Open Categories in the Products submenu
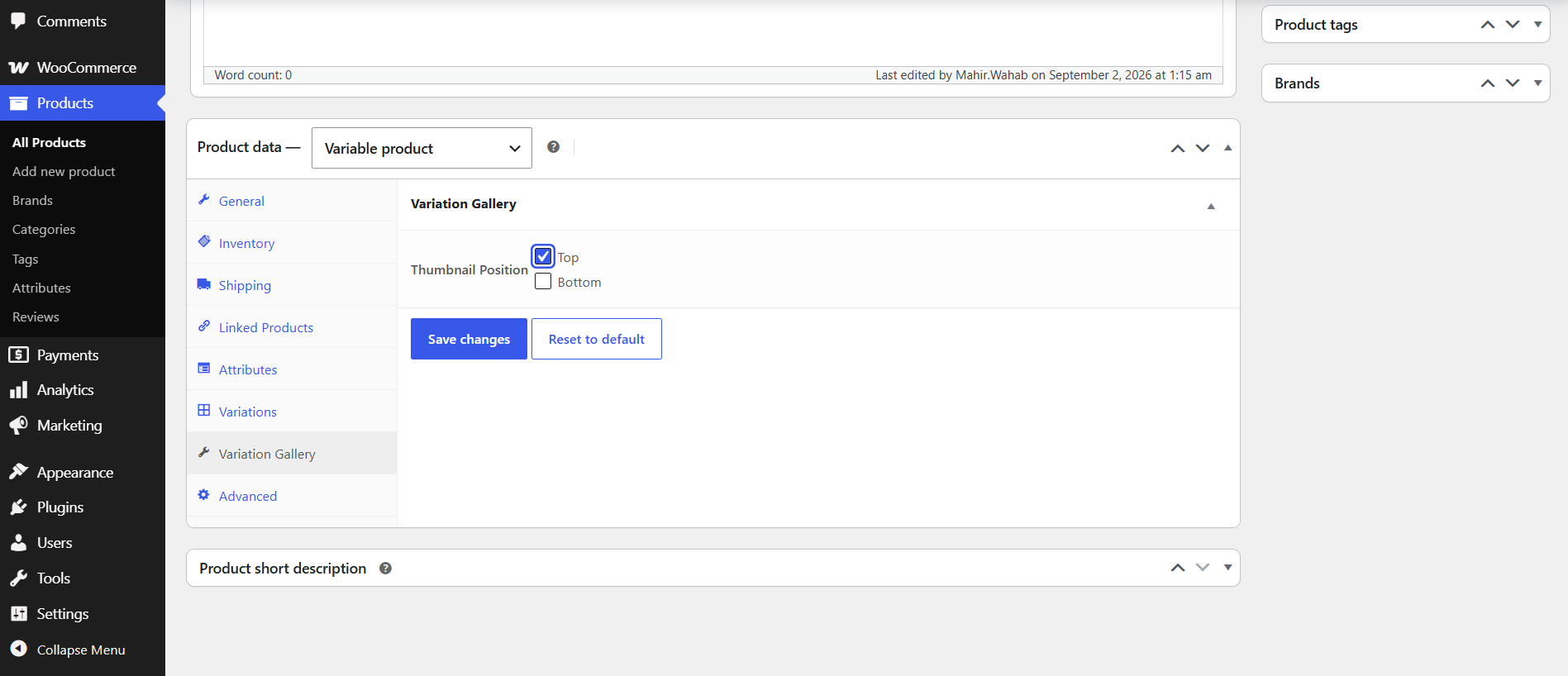Image resolution: width=1568 pixels, height=676 pixels. tap(44, 230)
